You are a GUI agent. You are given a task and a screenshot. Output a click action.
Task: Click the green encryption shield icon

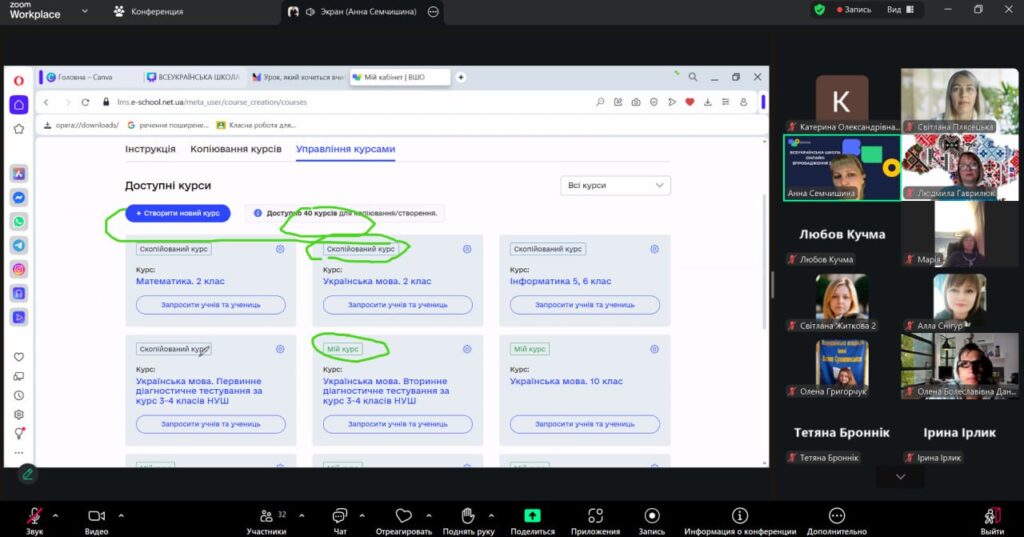pyautogui.click(x=820, y=10)
